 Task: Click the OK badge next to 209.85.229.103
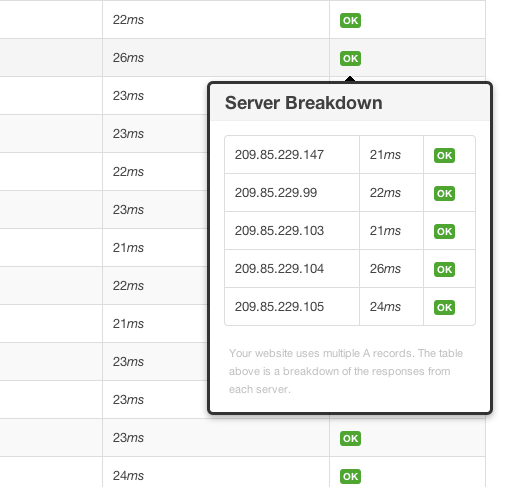pyautogui.click(x=444, y=231)
